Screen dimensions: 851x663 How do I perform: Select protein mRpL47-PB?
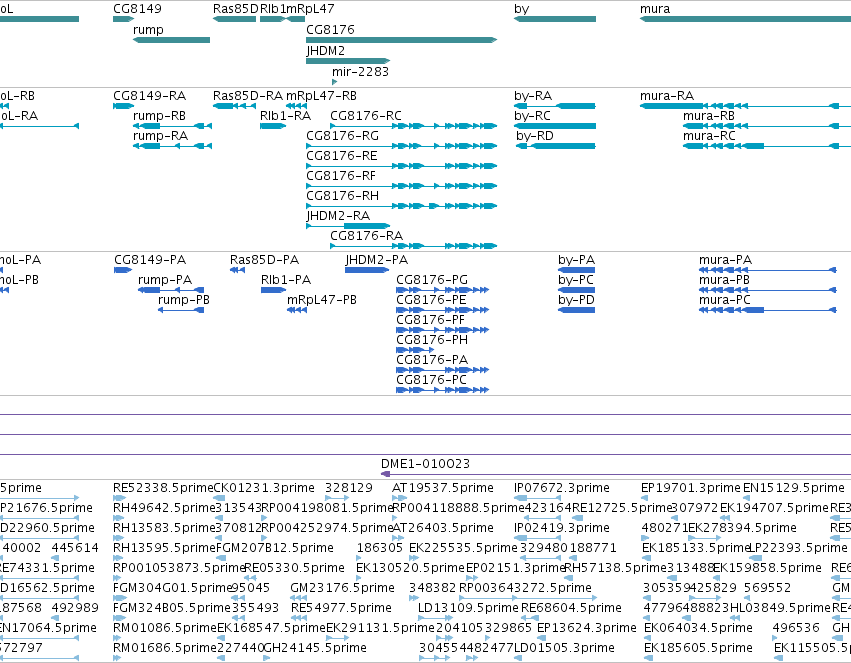point(322,300)
